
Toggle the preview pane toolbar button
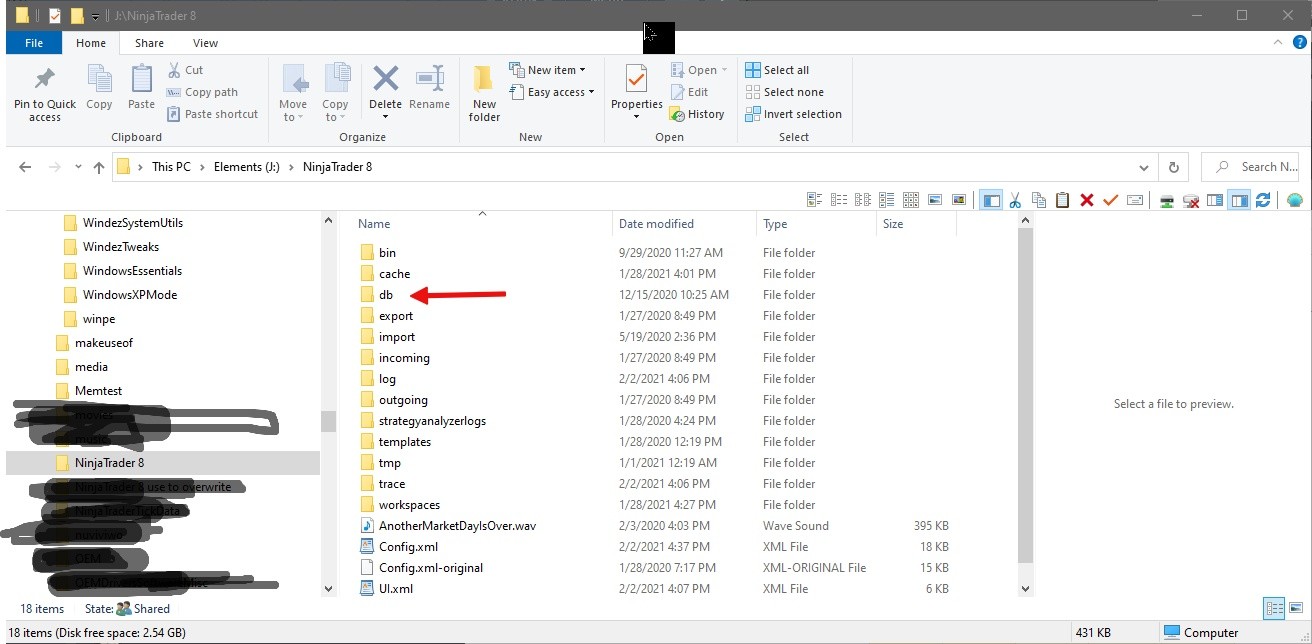[x=1239, y=200]
